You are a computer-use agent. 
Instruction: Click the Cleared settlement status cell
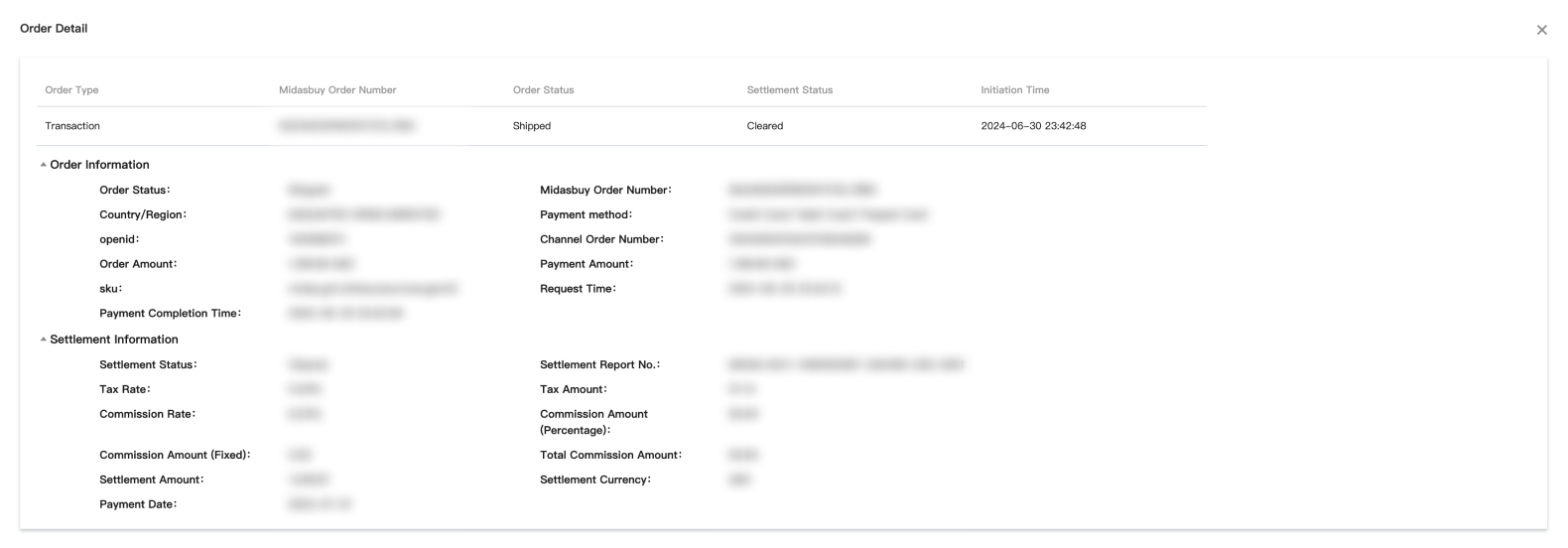[764, 126]
